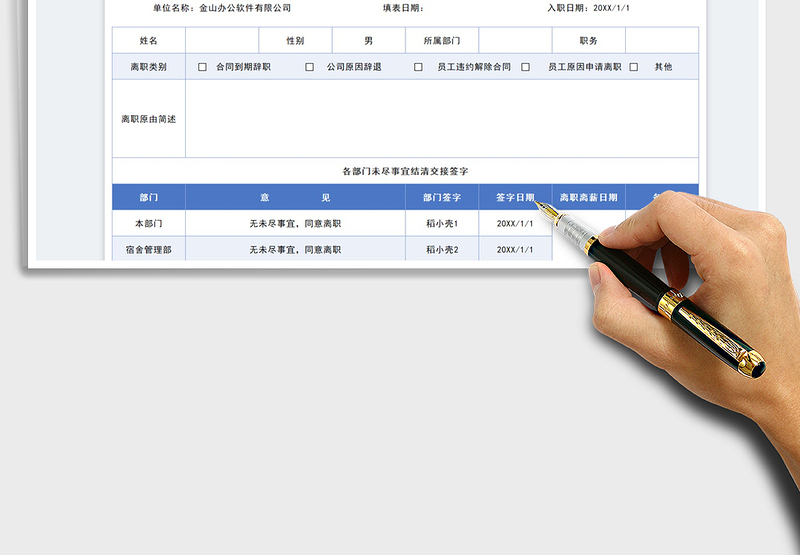The width and height of the screenshot is (800, 555).
Task: Select the 部门签字 column header
Action: point(441,198)
